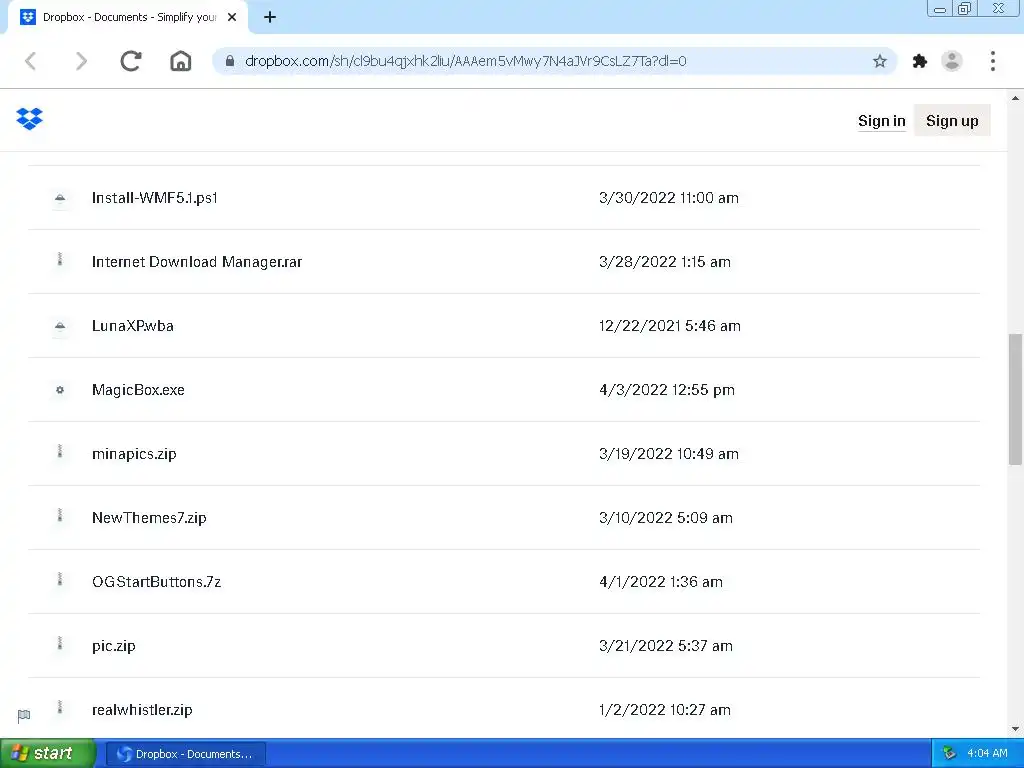
Task: Open file minapics.zip
Action: tap(134, 454)
